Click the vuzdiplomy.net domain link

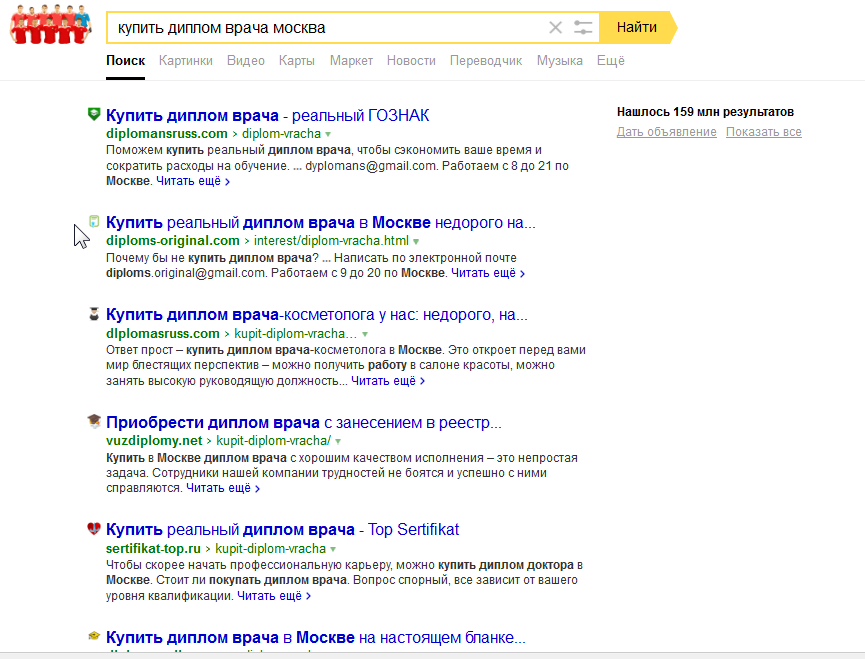click(154, 441)
